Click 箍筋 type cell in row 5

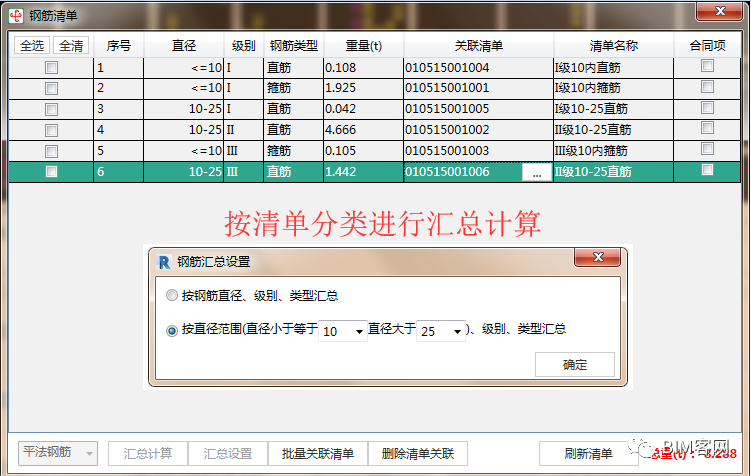point(294,151)
